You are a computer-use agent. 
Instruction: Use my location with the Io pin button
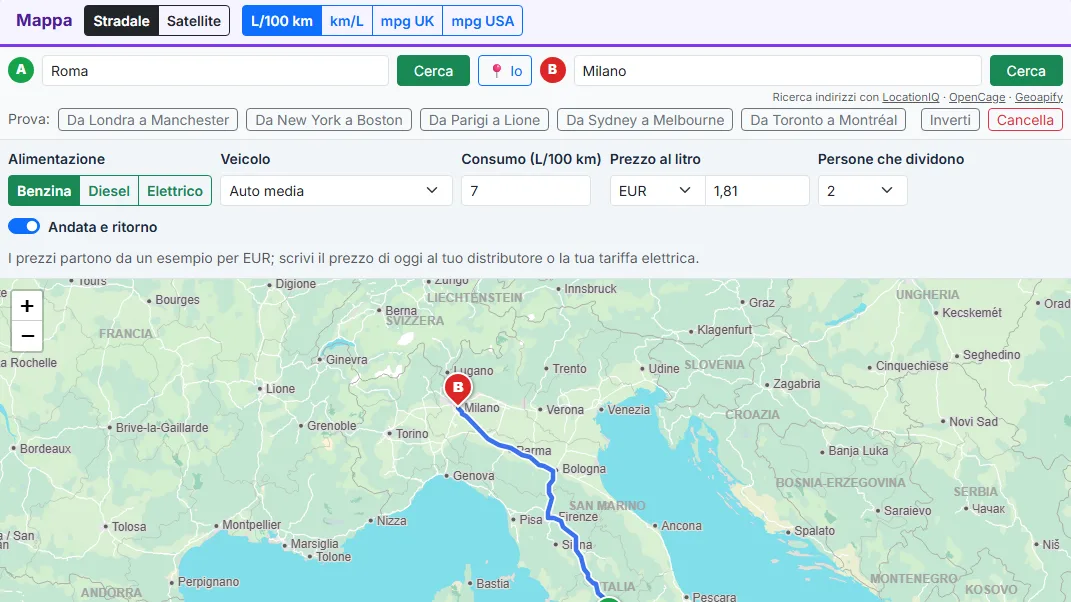point(505,71)
